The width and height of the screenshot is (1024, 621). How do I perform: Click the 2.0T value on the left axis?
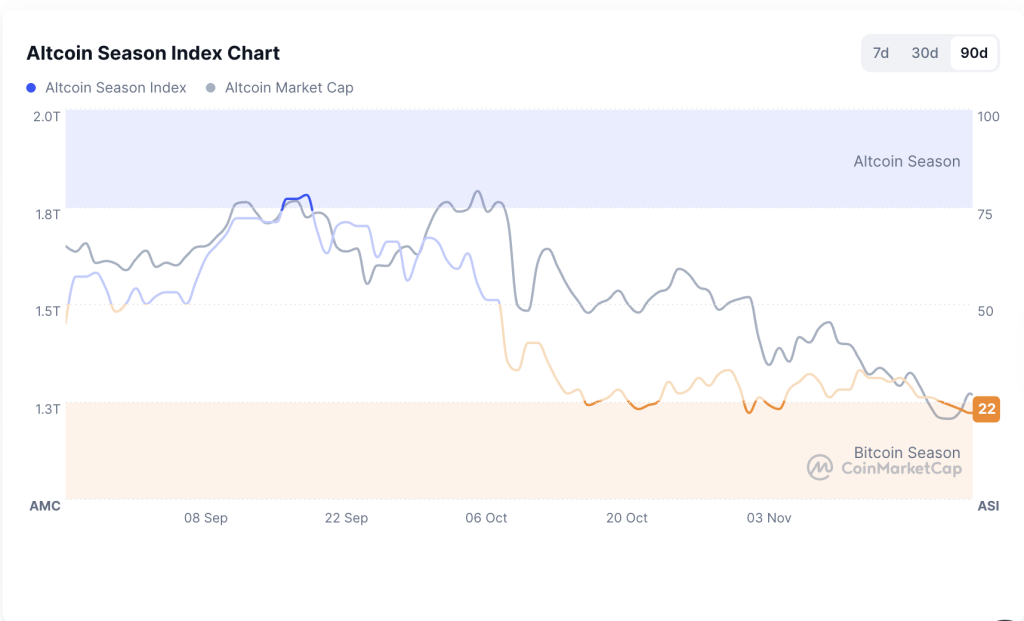[44, 116]
